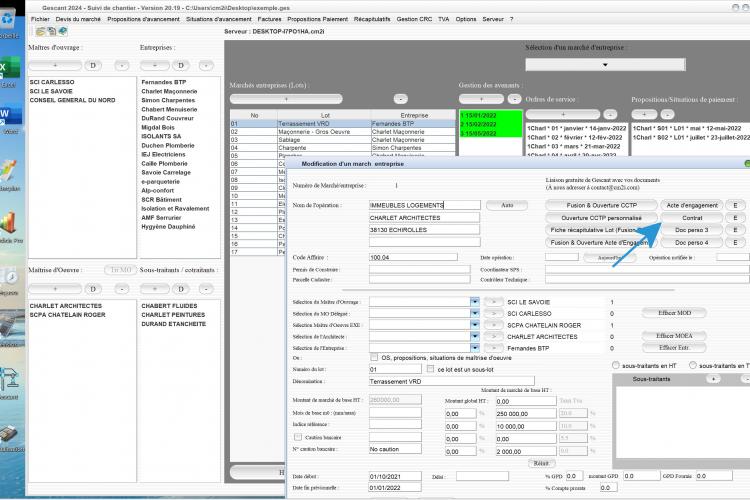Open the Gestion CRC menu
Screen dimensions: 750x500
(414, 19)
